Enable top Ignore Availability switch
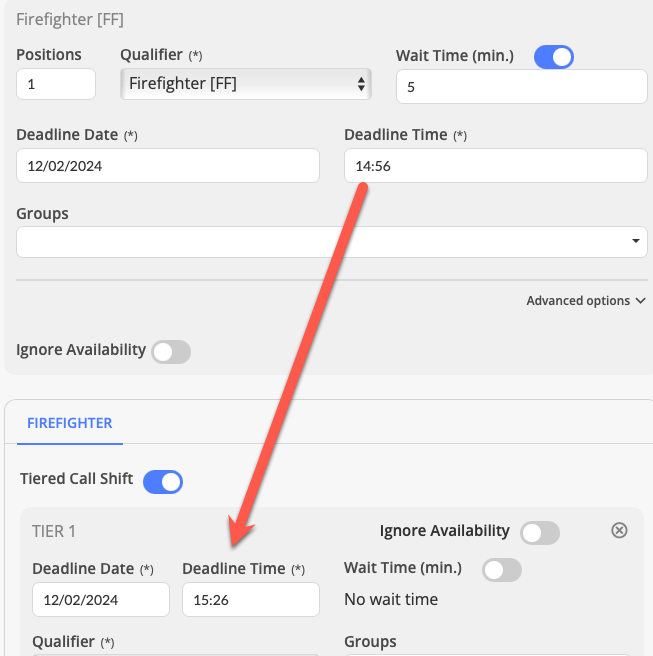This screenshot has width=653, height=656. coord(171,352)
